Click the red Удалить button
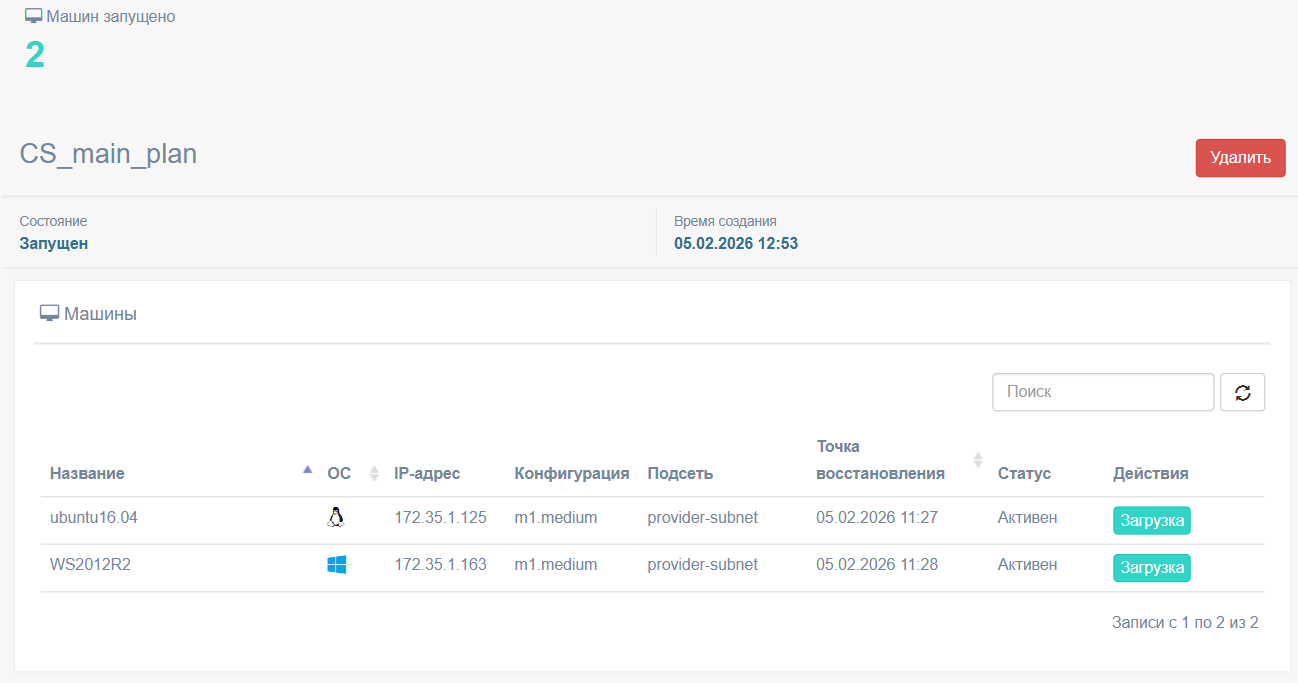This screenshot has width=1298, height=683. coord(1240,158)
